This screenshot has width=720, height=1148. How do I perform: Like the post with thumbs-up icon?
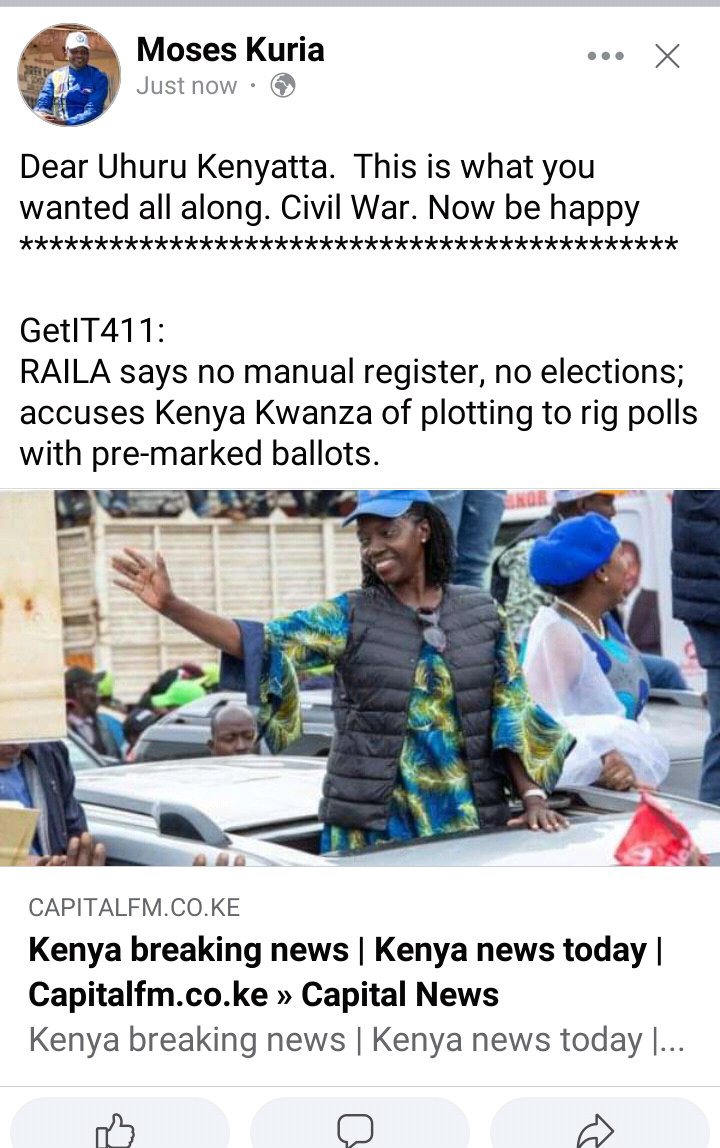tap(116, 1130)
